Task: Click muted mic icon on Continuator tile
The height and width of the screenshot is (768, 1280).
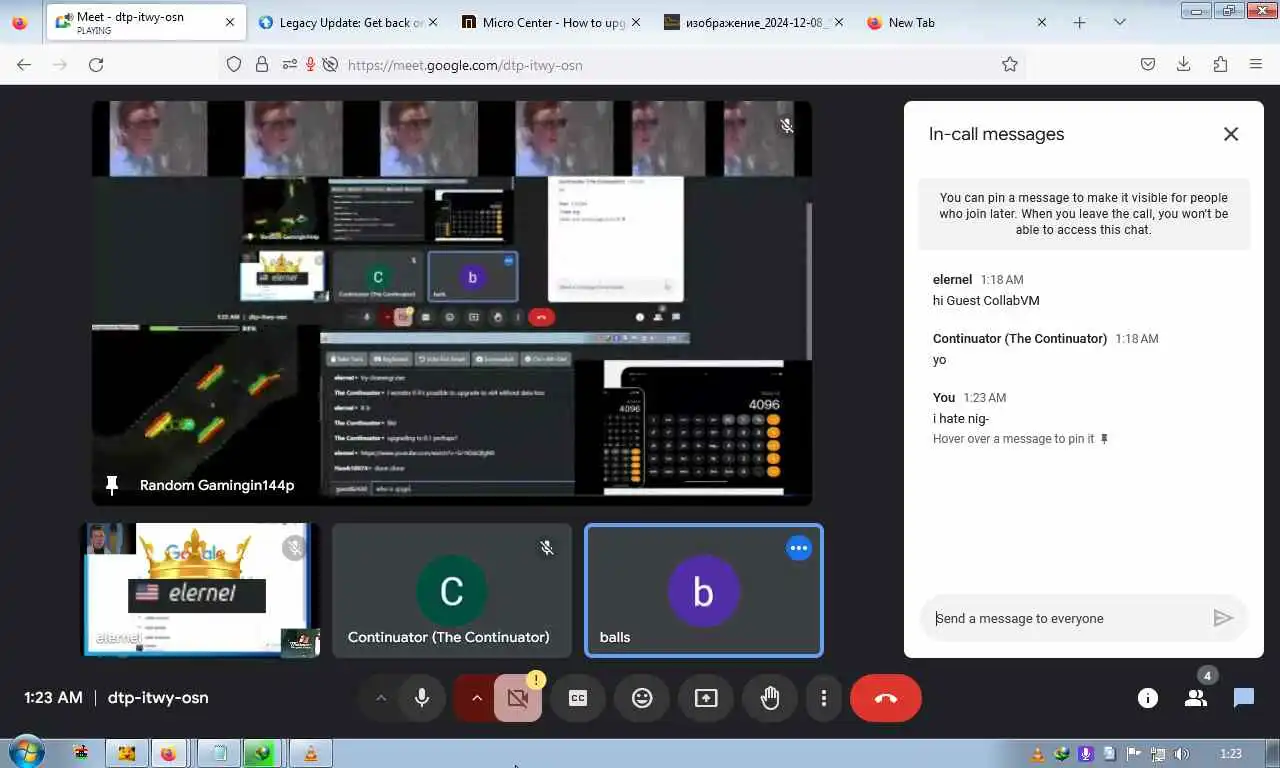Action: 547,548
